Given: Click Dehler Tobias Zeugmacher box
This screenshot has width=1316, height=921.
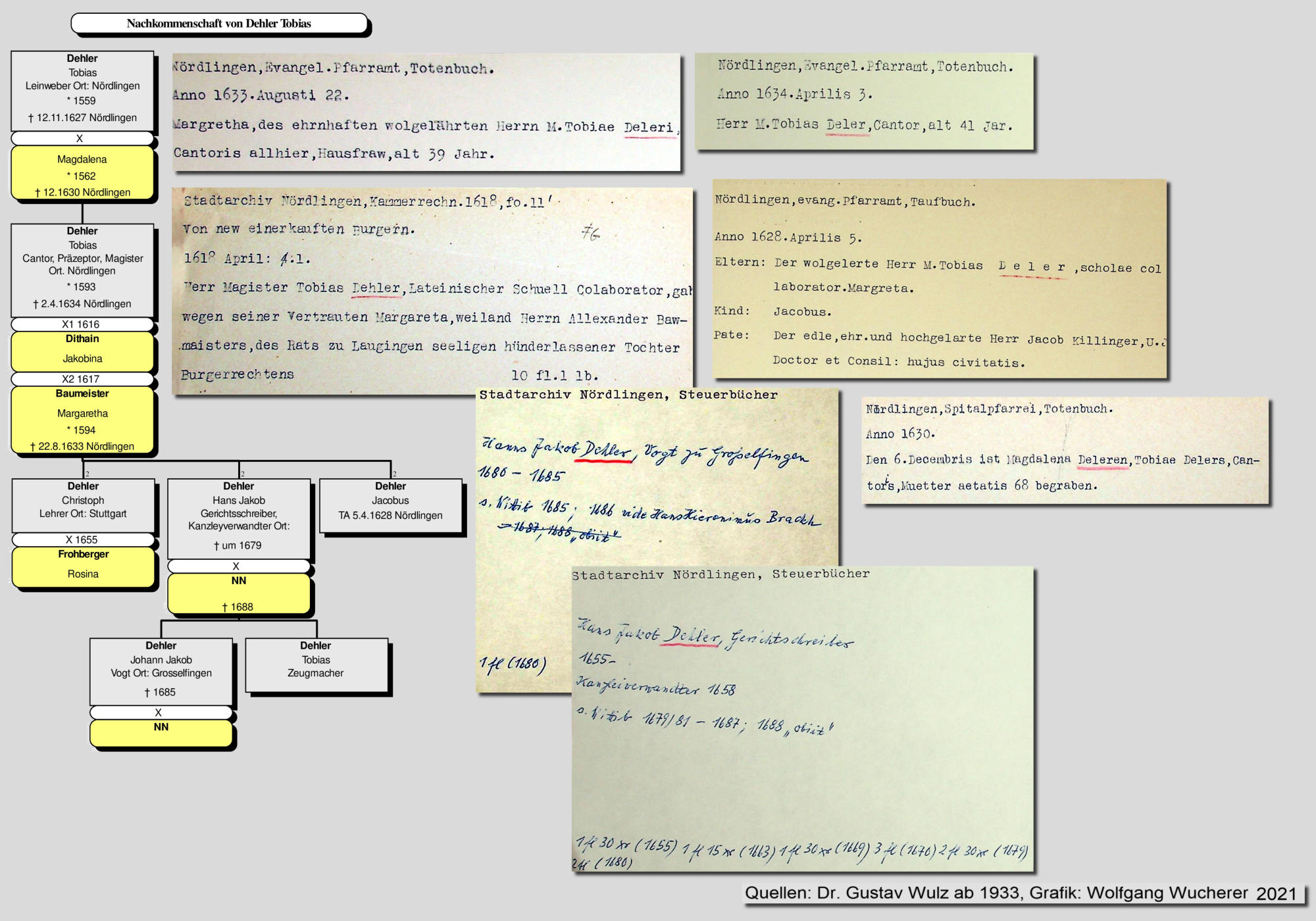Looking at the screenshot, I should tap(316, 664).
